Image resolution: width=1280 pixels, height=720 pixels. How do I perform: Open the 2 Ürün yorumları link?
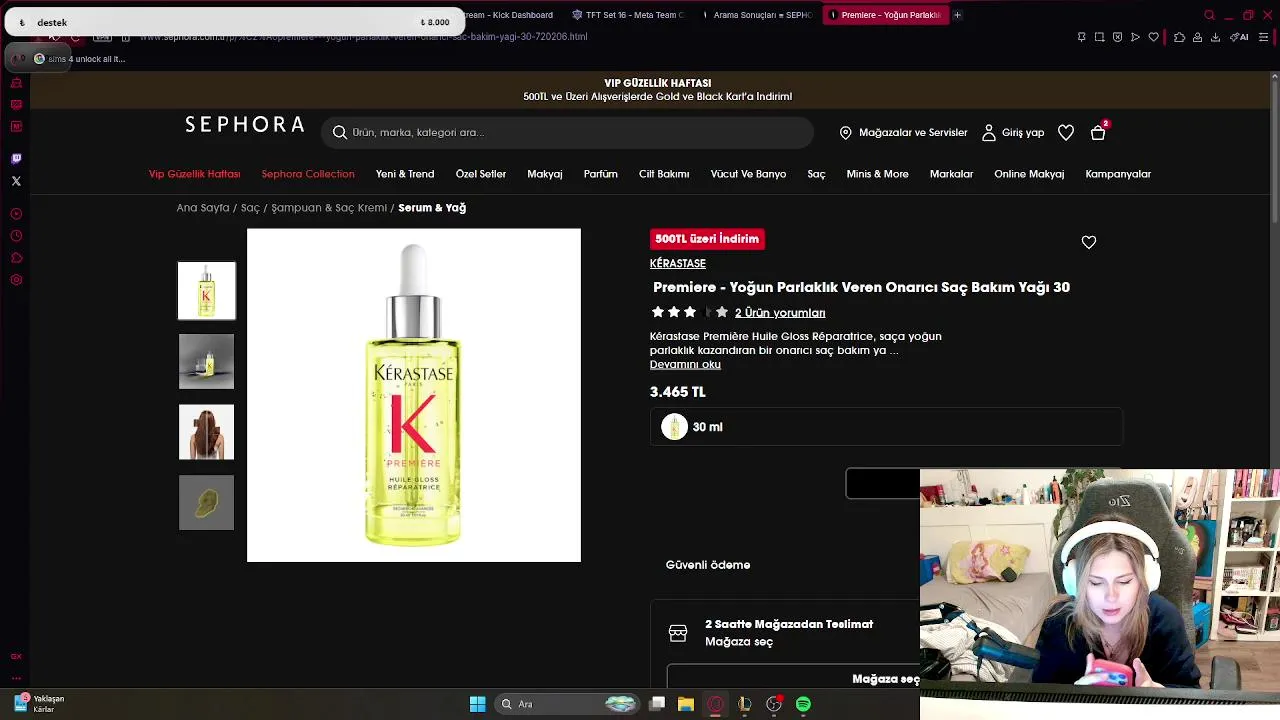click(x=780, y=313)
